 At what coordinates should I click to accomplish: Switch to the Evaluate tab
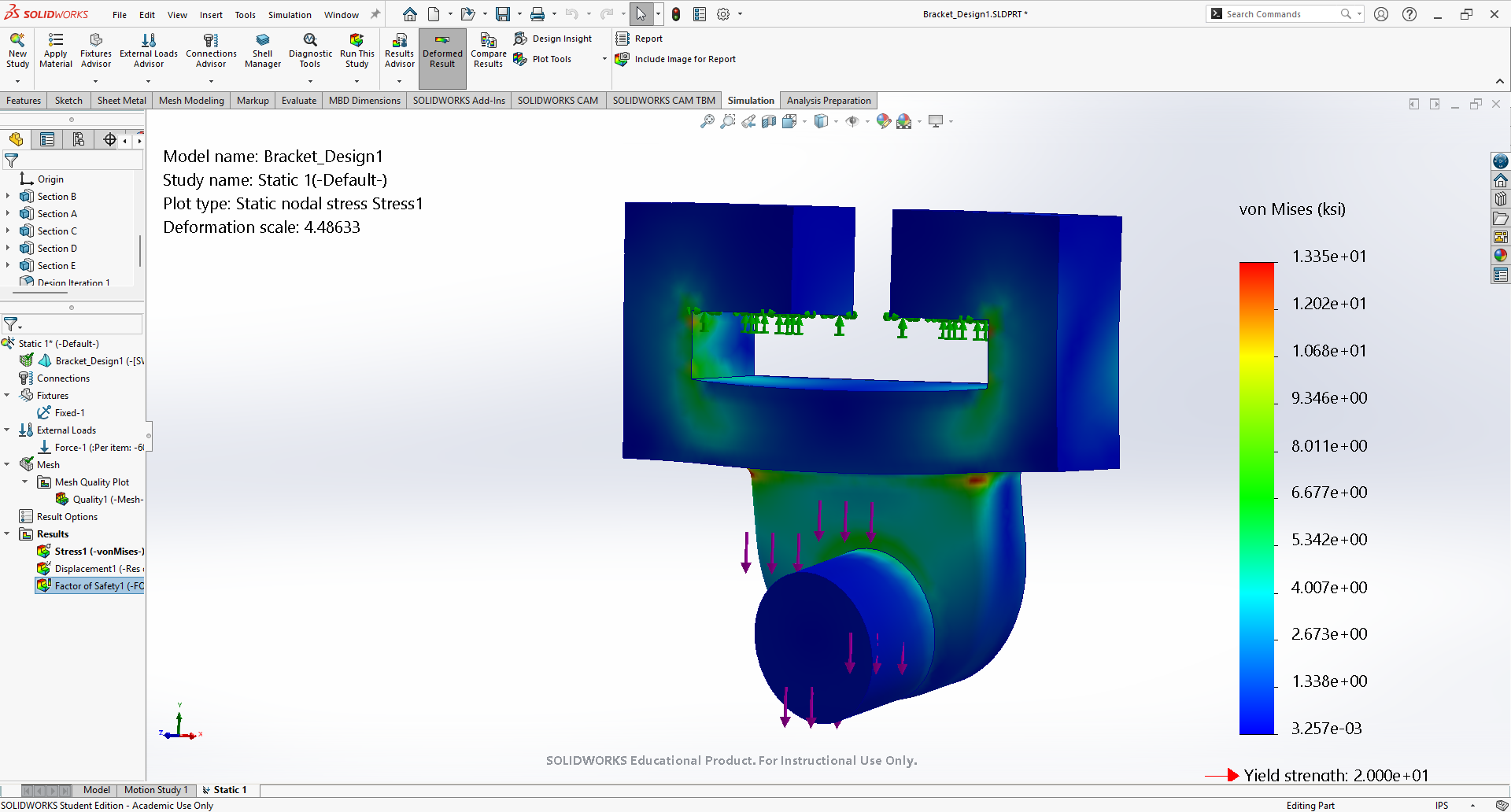[x=299, y=101]
